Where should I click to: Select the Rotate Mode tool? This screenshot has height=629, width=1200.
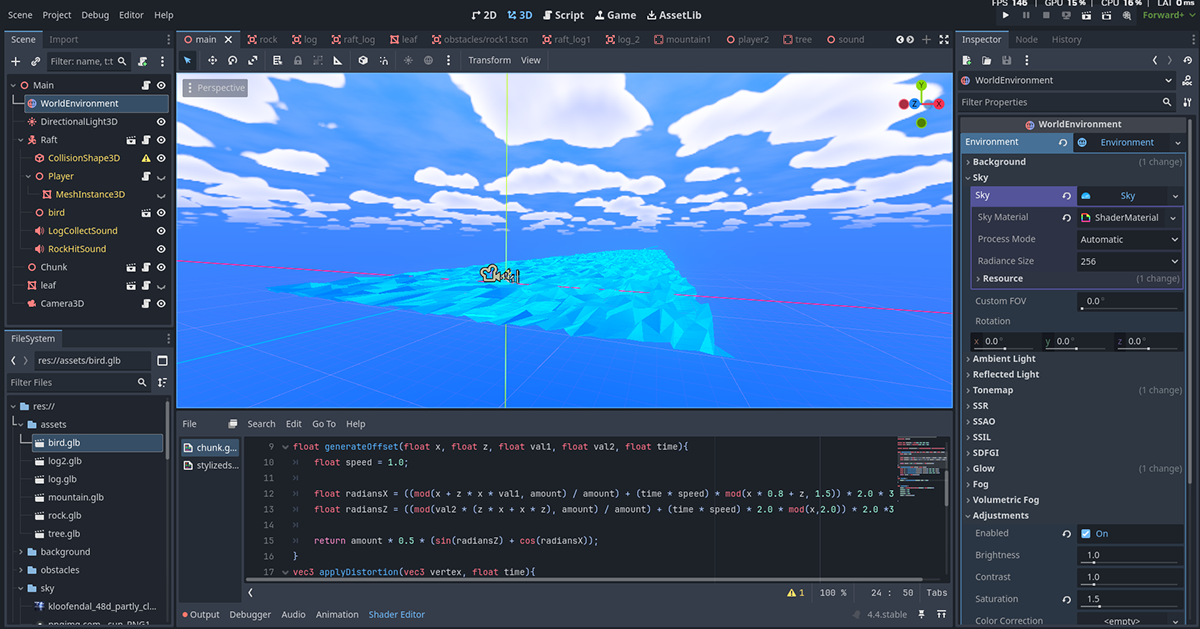[x=232, y=60]
